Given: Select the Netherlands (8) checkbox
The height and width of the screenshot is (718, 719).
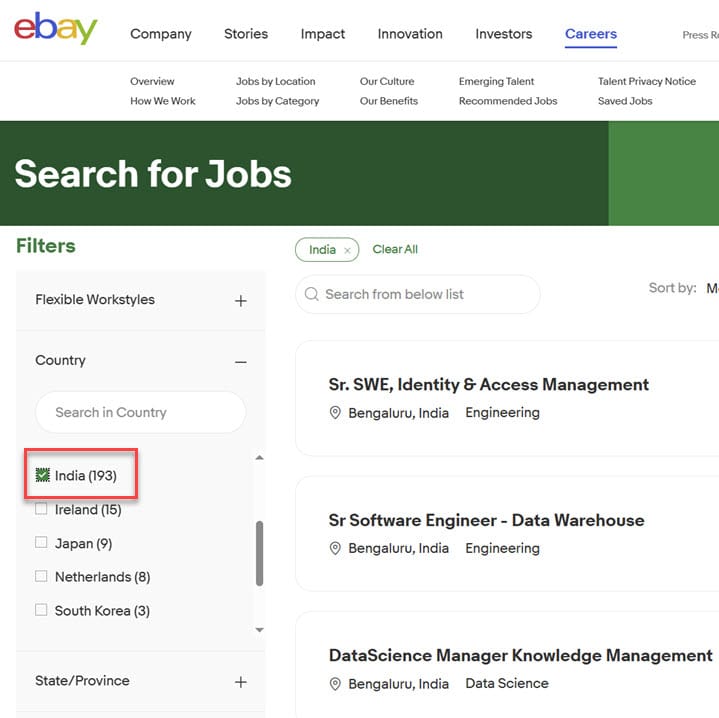Looking at the screenshot, I should click(x=41, y=577).
